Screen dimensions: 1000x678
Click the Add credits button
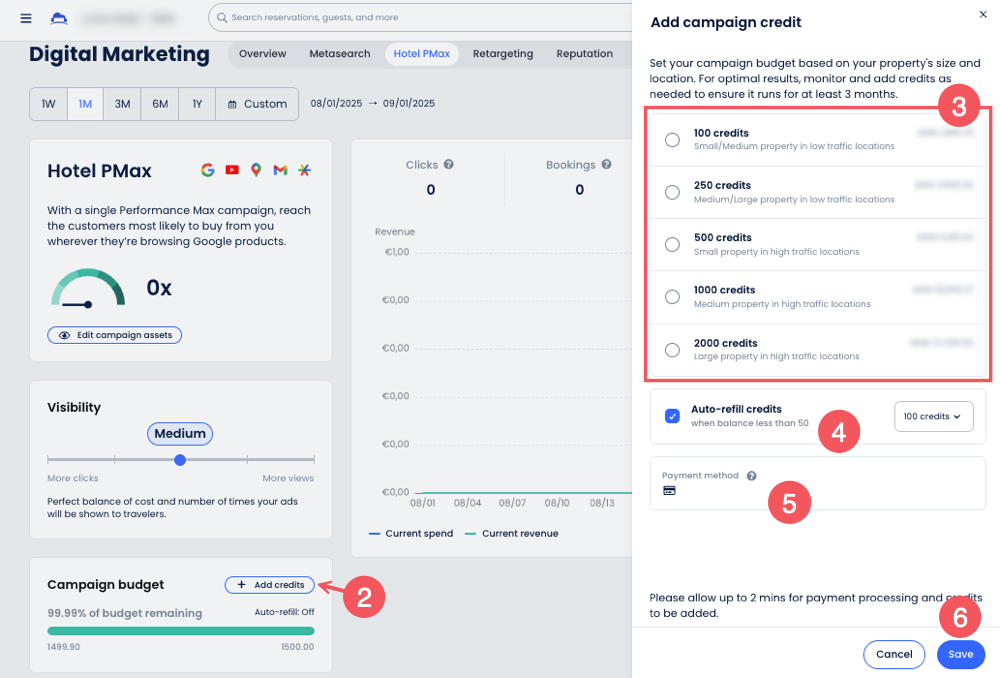pos(270,585)
